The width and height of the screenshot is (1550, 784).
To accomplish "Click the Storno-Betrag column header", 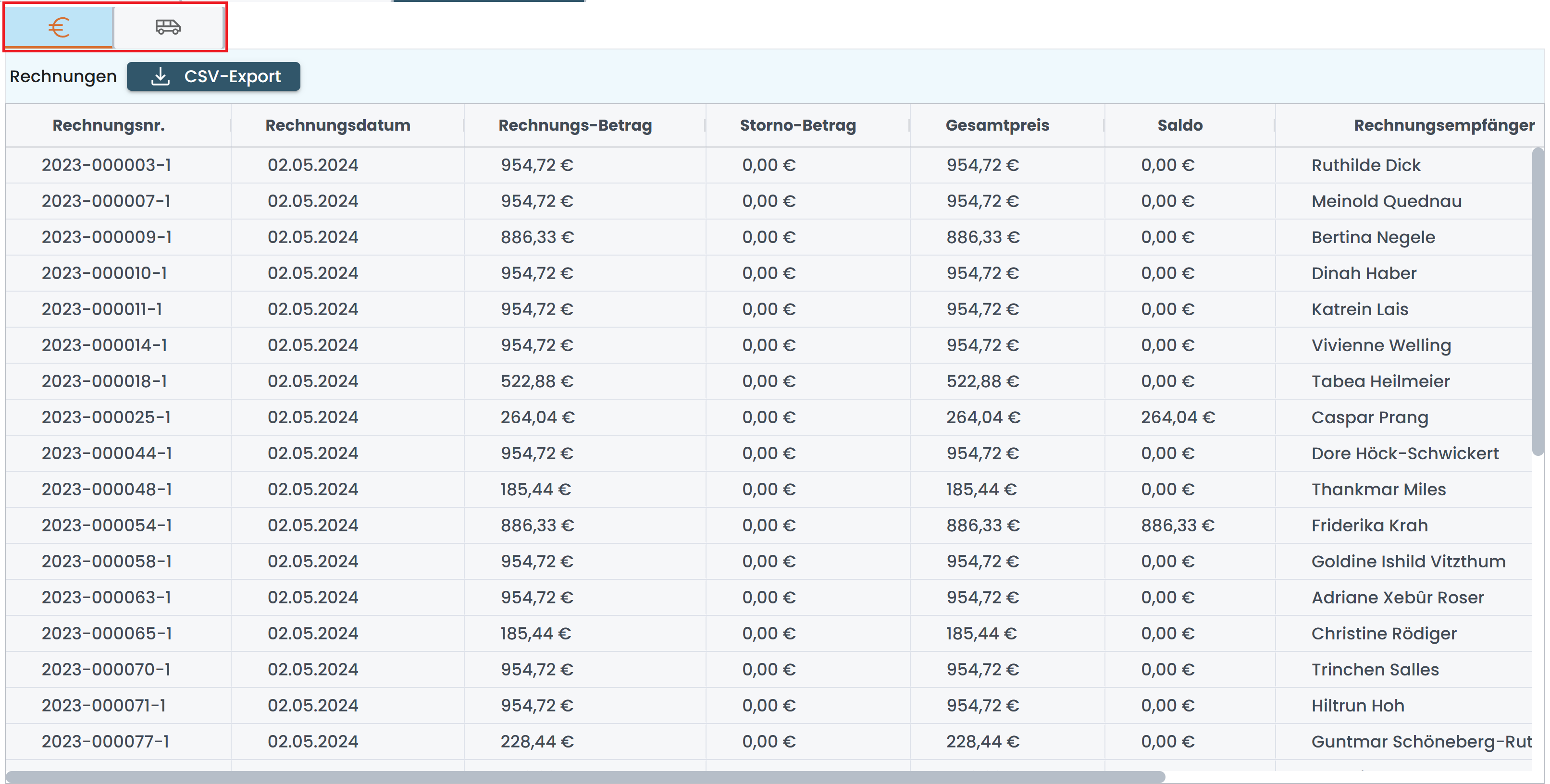I will (x=797, y=125).
